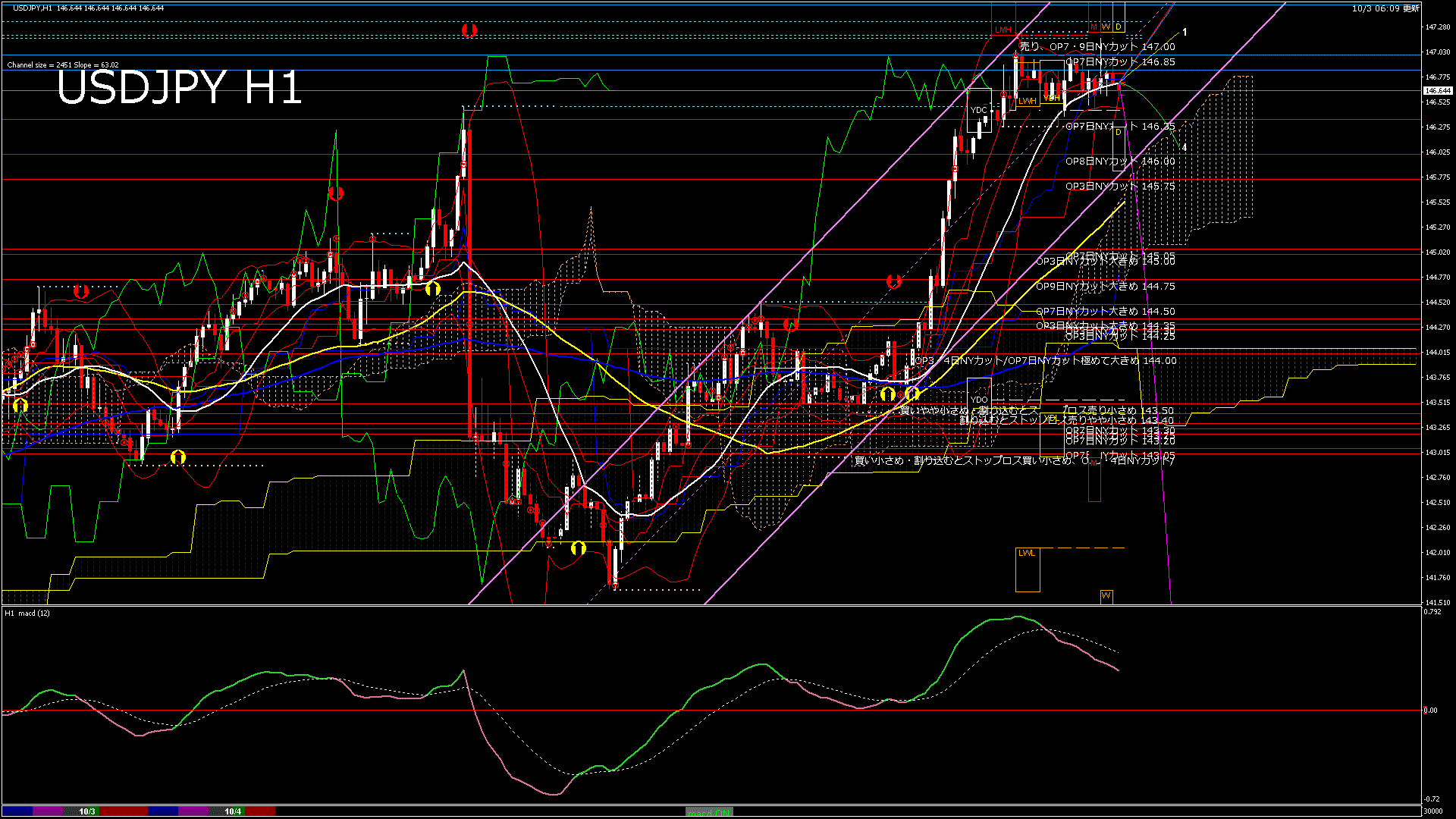Screen dimensions: 1456x819
Task: Select the 10/3 session date marker
Action: [x=87, y=811]
